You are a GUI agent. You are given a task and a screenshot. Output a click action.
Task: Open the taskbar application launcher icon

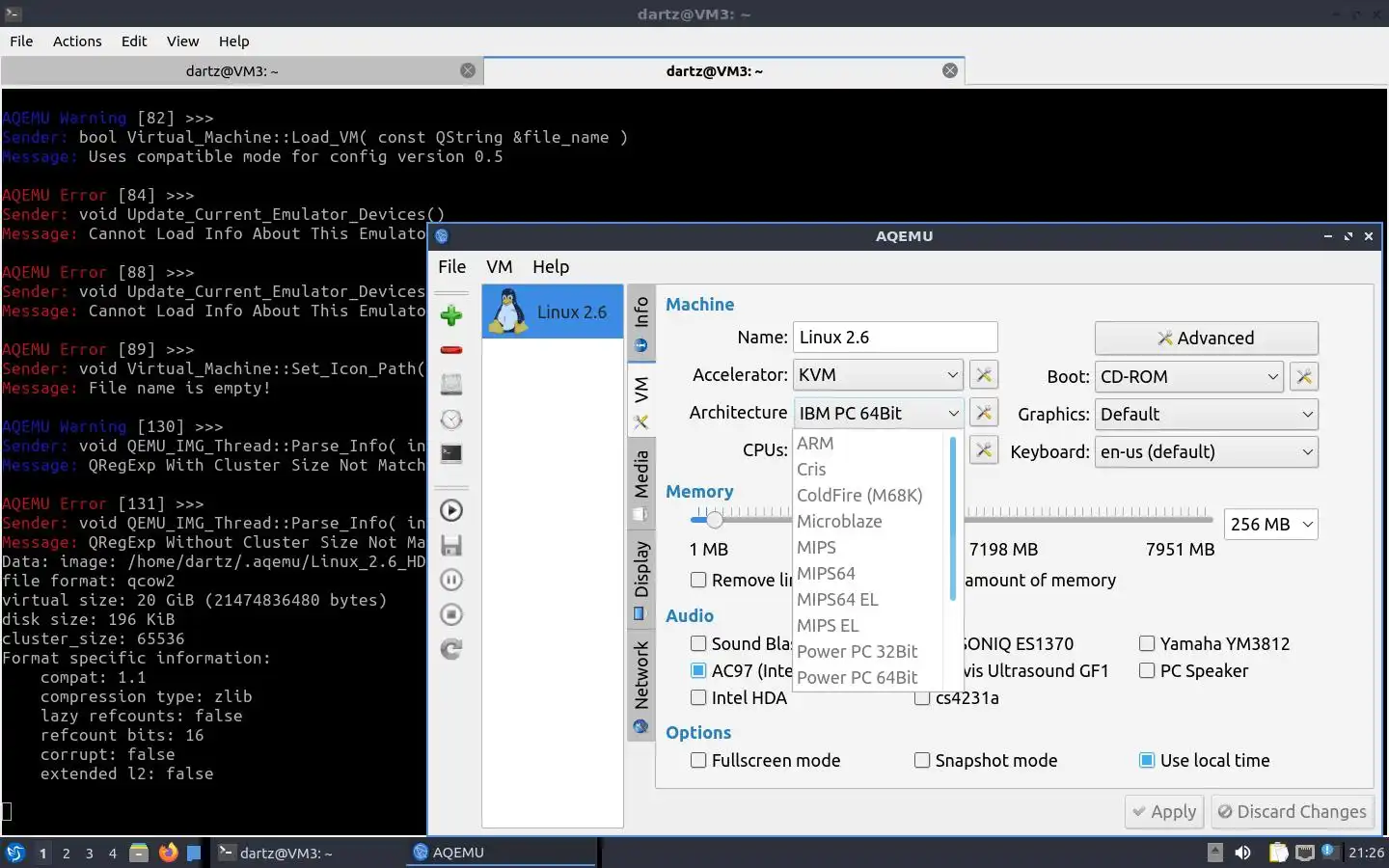[x=15, y=853]
